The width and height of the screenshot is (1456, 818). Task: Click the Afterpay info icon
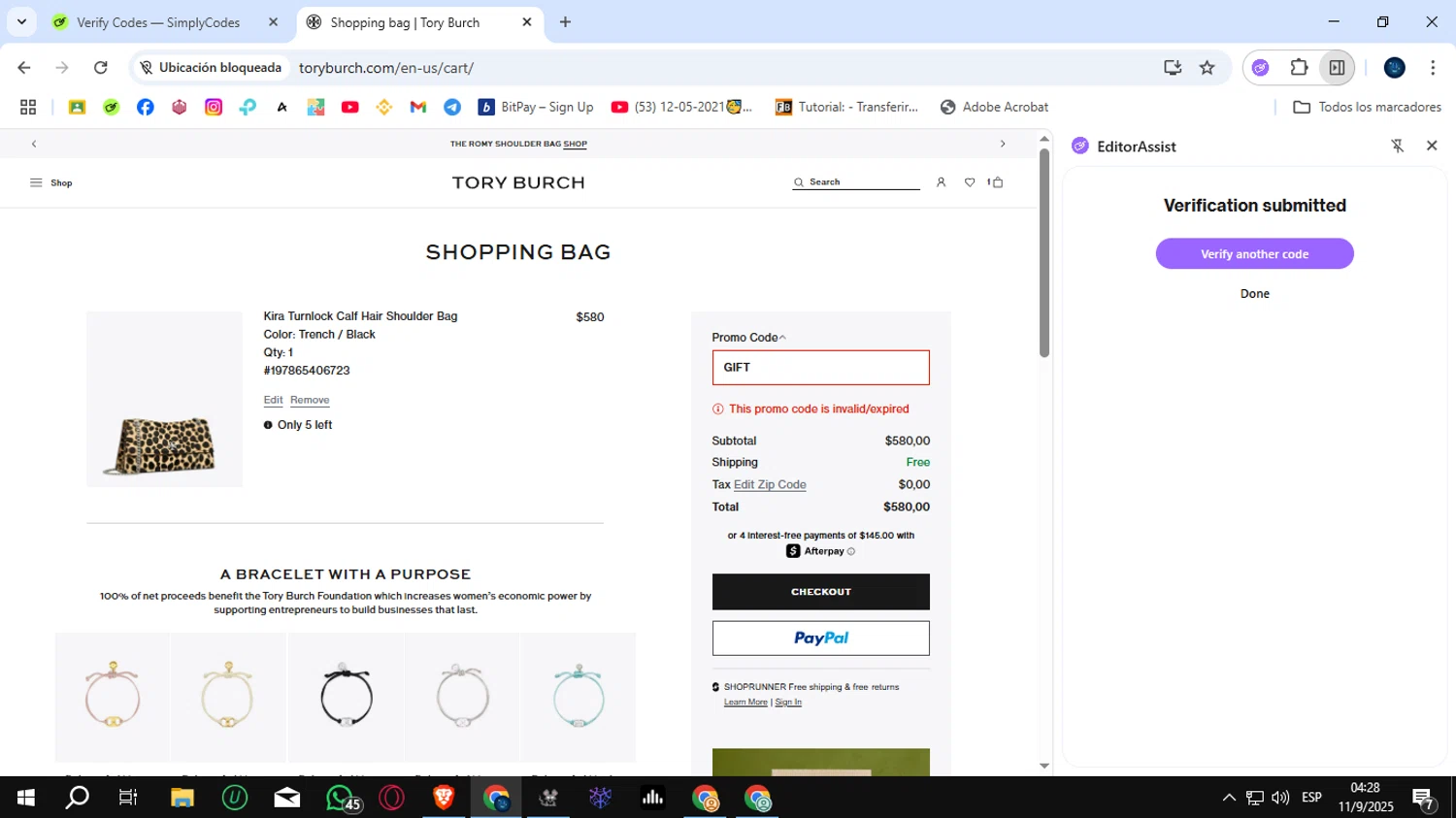pos(851,551)
